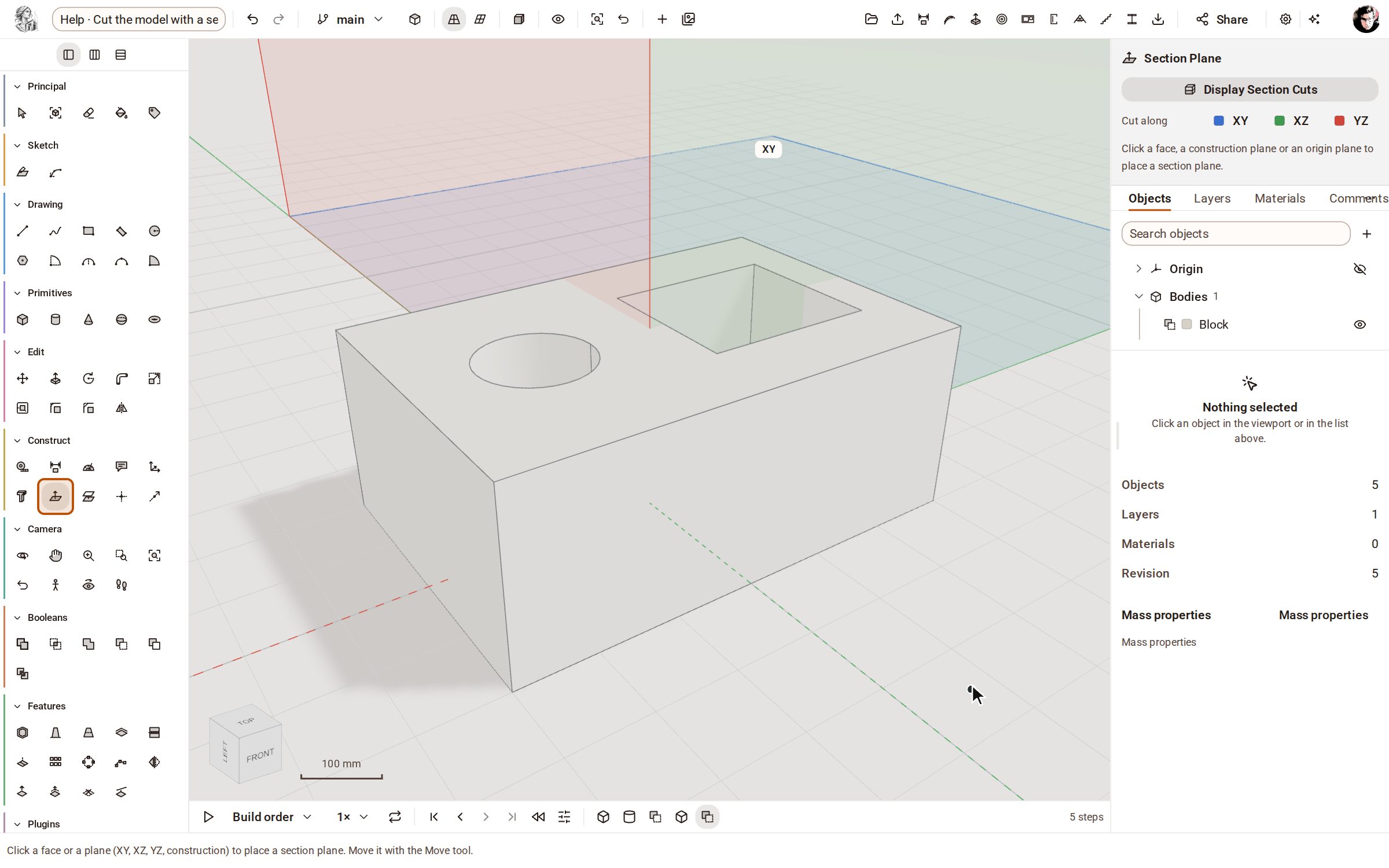
Task: Choose the Line drawing tool
Action: [23, 231]
